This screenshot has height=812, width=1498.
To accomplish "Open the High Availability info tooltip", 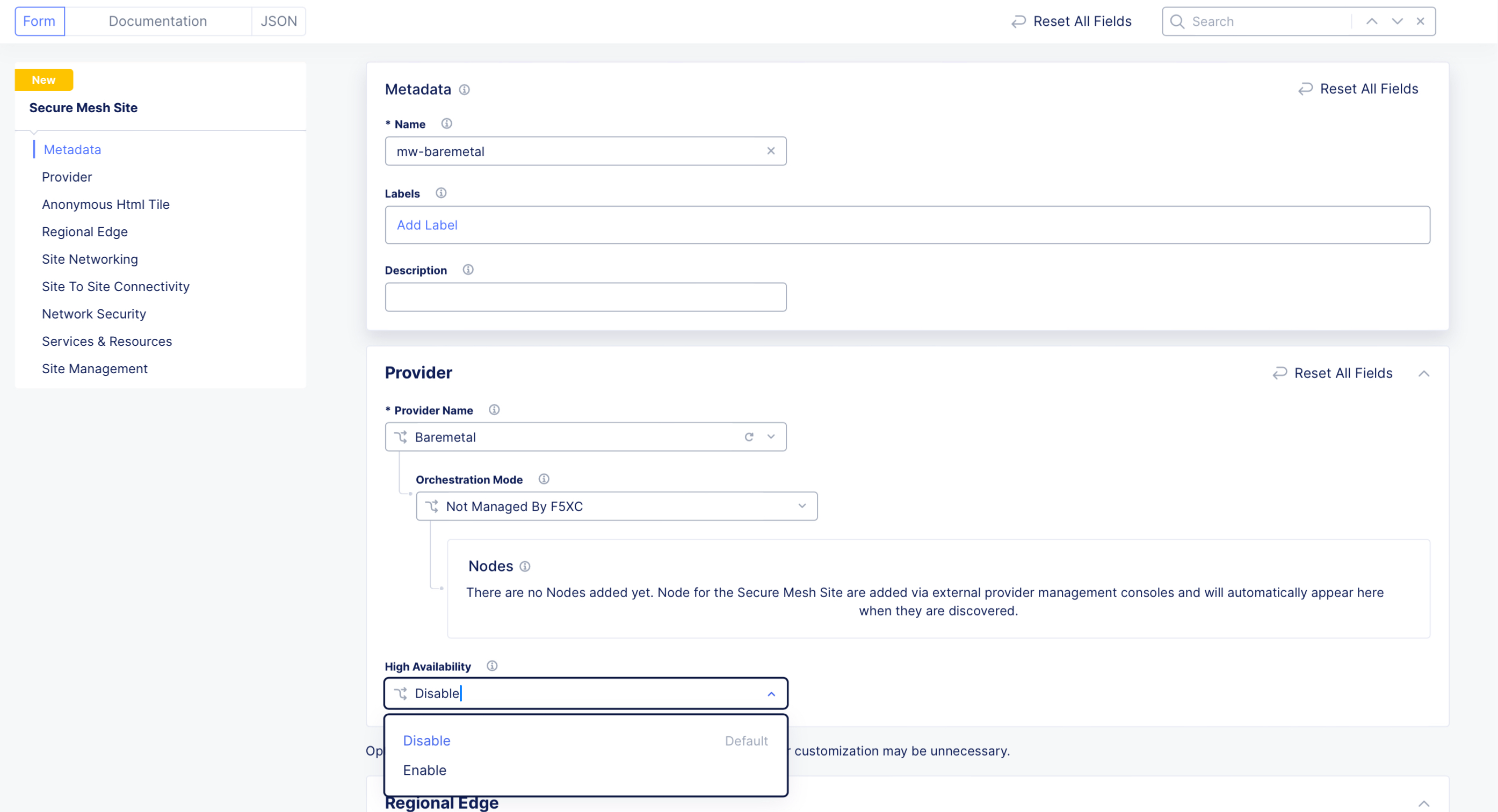I will (x=491, y=665).
